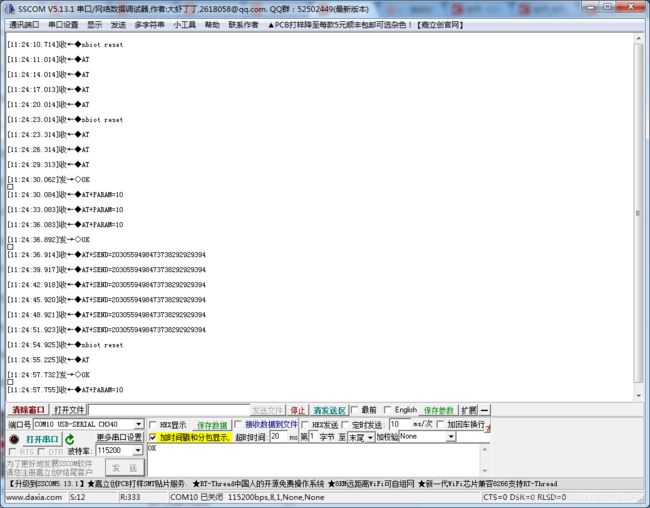Click the send area scroll down arrow
650x508 pixels.
pos(485,471)
